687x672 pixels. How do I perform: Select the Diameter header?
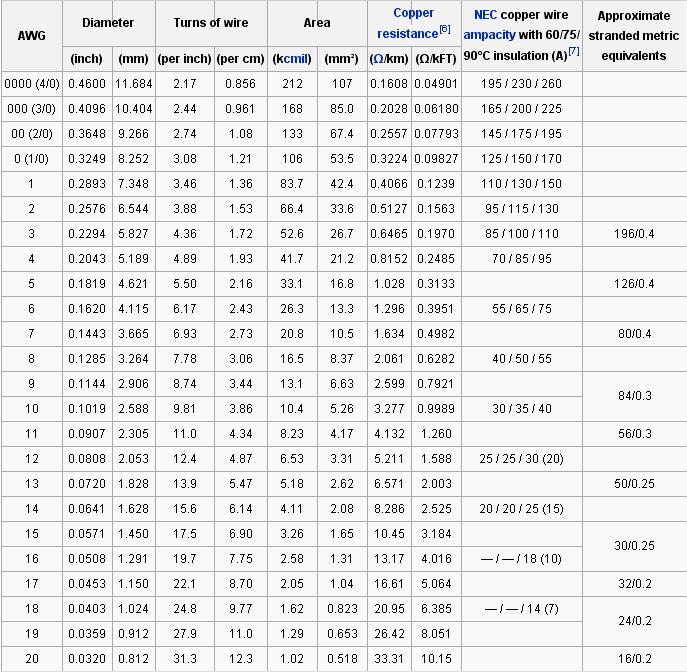point(108,23)
